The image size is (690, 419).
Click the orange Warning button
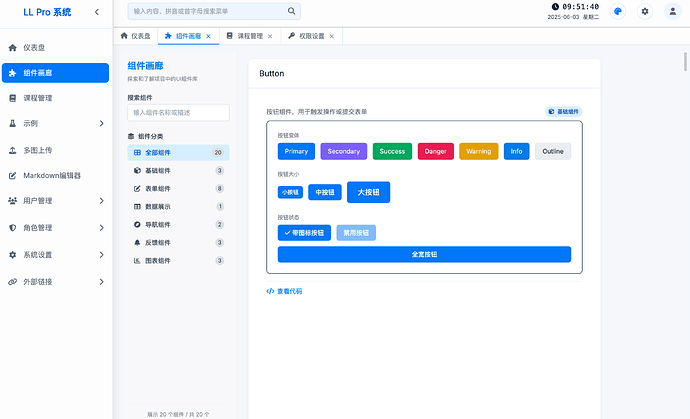coord(479,151)
